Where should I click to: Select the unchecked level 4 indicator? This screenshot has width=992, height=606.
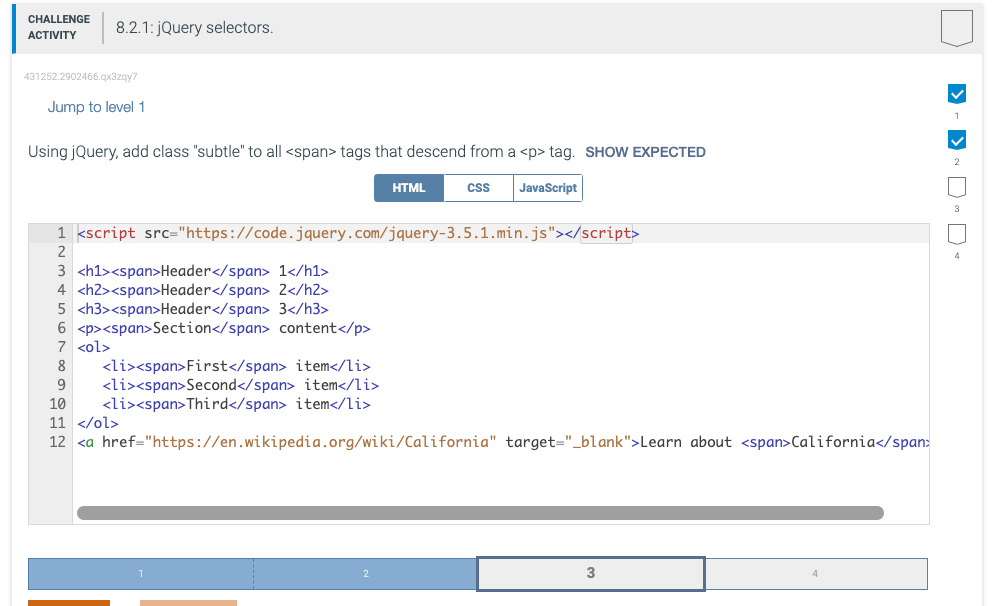(957, 234)
